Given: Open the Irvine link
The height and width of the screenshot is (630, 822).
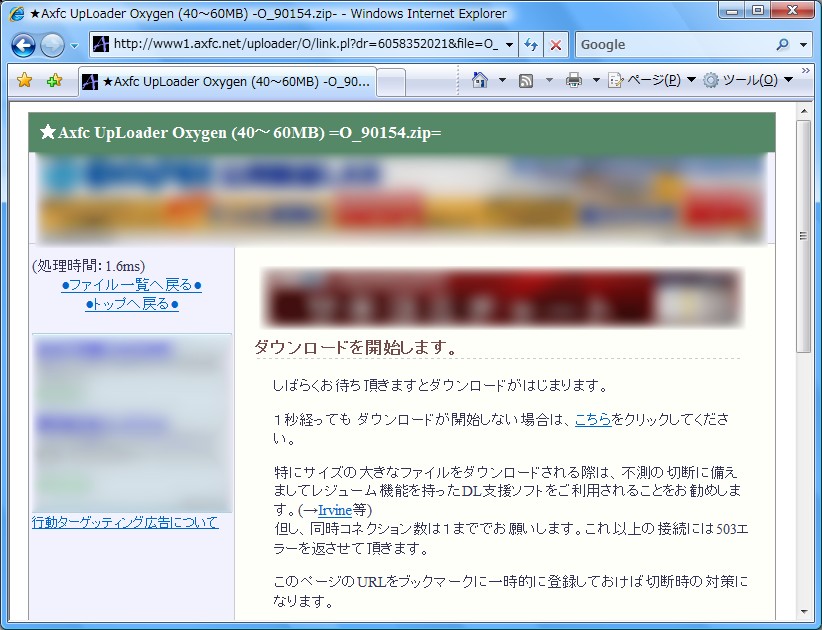Looking at the screenshot, I should click(334, 510).
